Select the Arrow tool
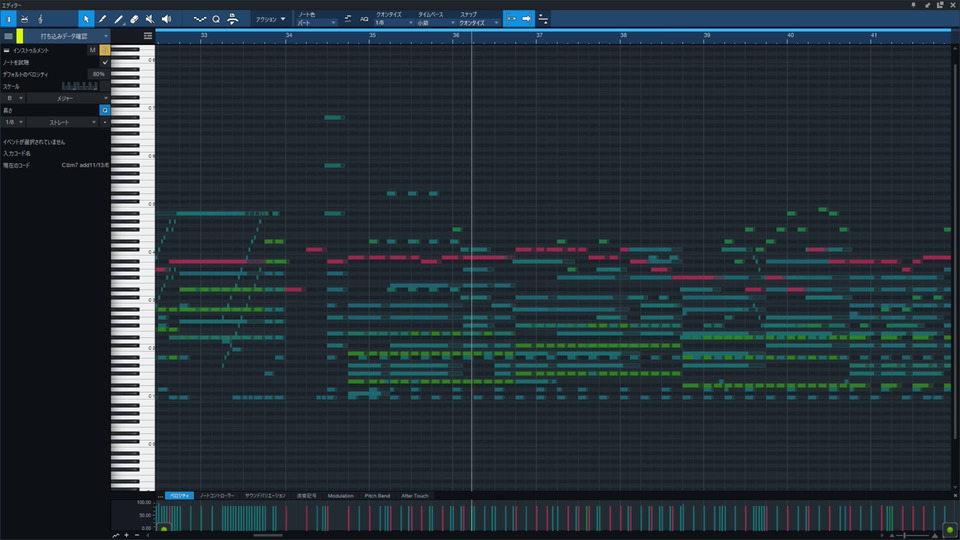This screenshot has width=960, height=540. coord(86,19)
